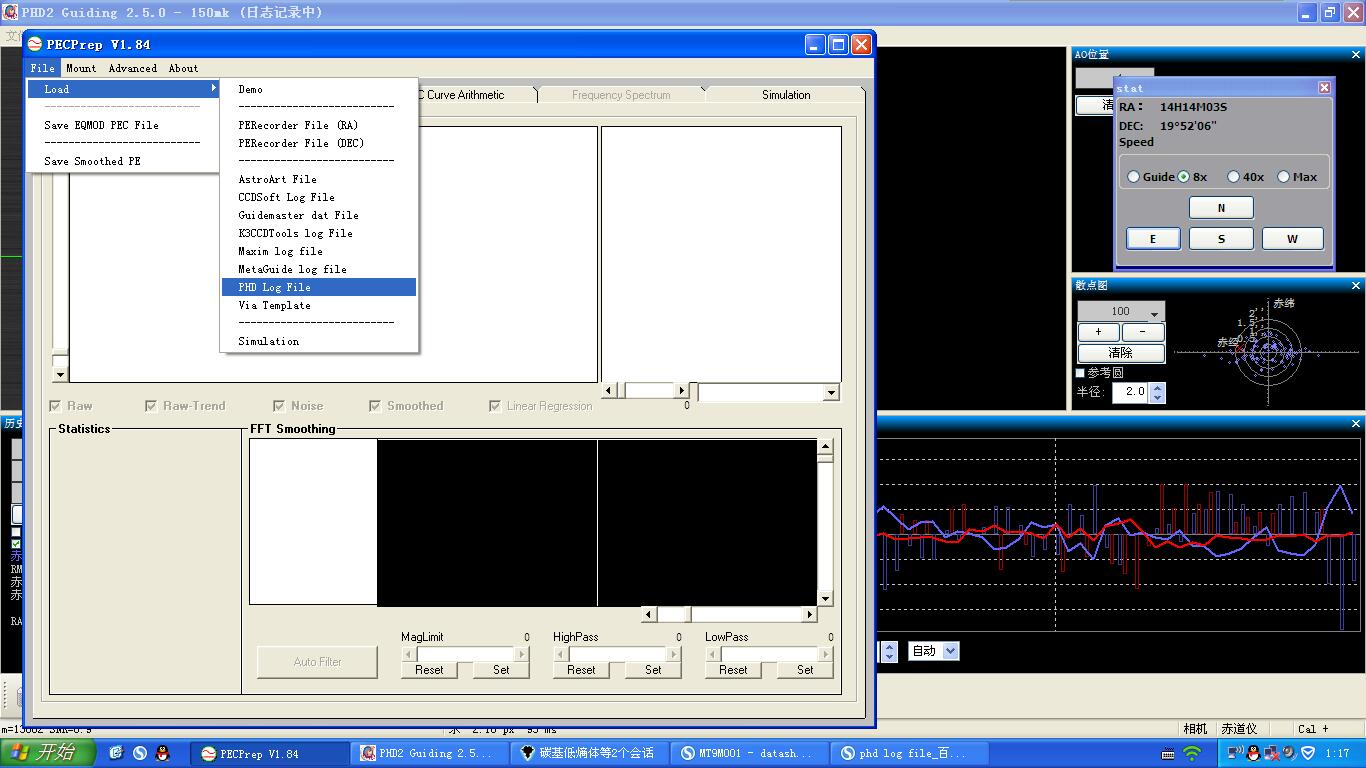
Task: Open the combo box below the right plot
Action: pos(767,392)
